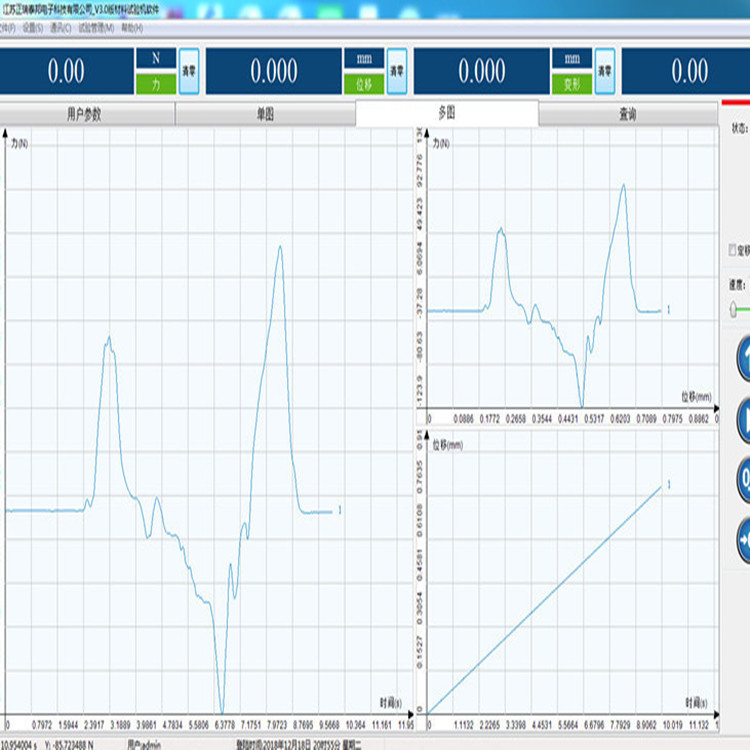Switch to the 用户参数 tab
Screen dimensions: 750x750
(x=83, y=114)
